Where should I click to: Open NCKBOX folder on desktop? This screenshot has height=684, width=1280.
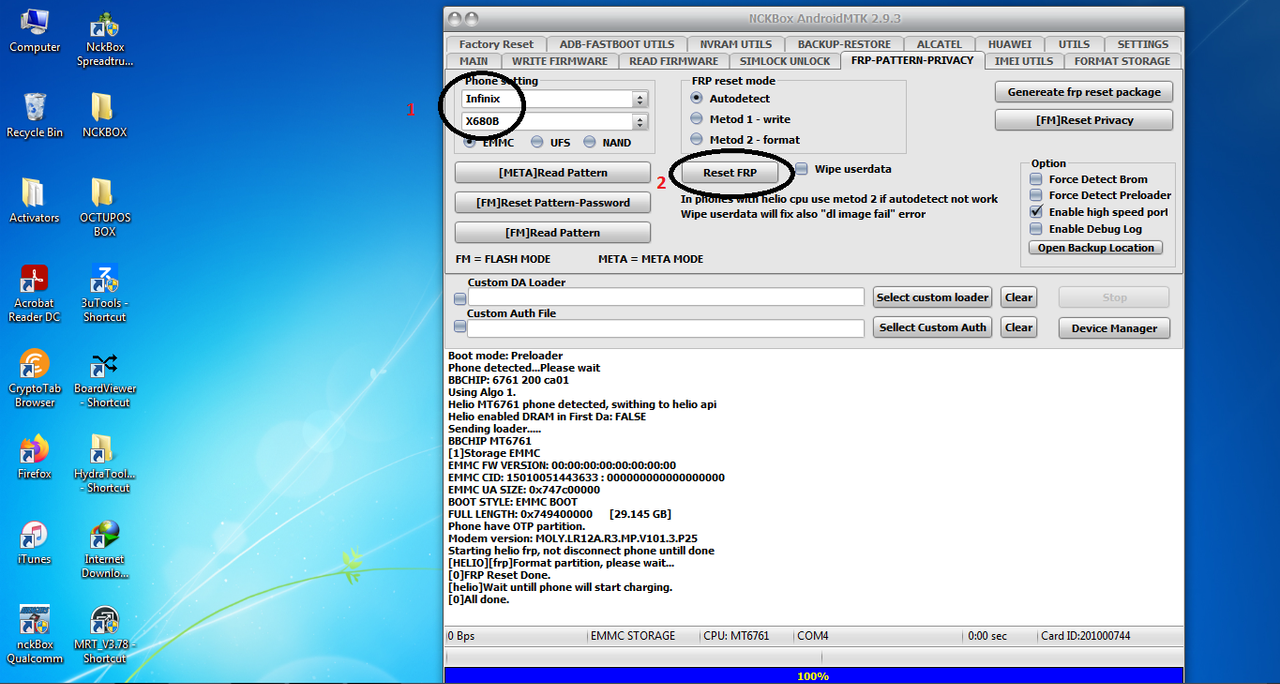[104, 115]
